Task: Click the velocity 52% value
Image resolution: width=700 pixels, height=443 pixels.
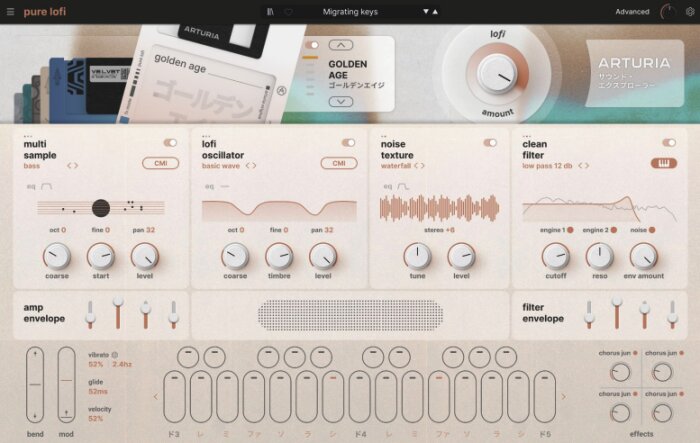Action: 96,418
